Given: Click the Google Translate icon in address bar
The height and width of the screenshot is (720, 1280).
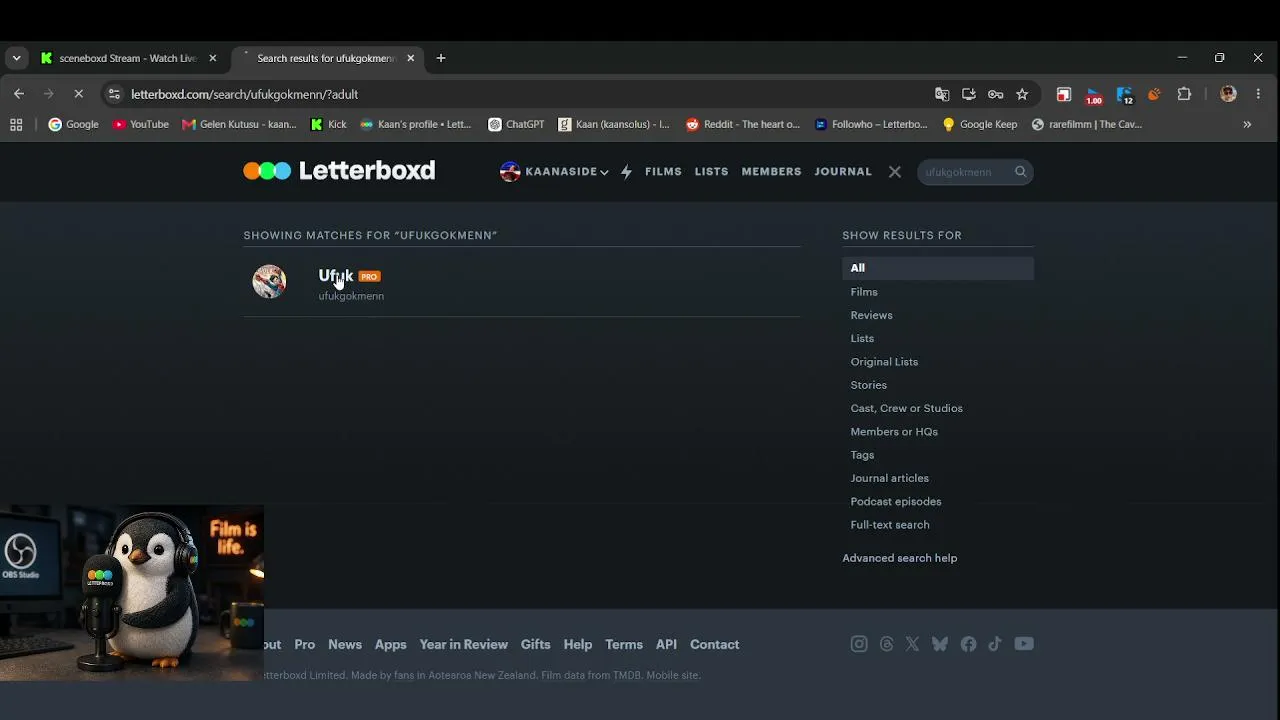Looking at the screenshot, I should pyautogui.click(x=942, y=94).
